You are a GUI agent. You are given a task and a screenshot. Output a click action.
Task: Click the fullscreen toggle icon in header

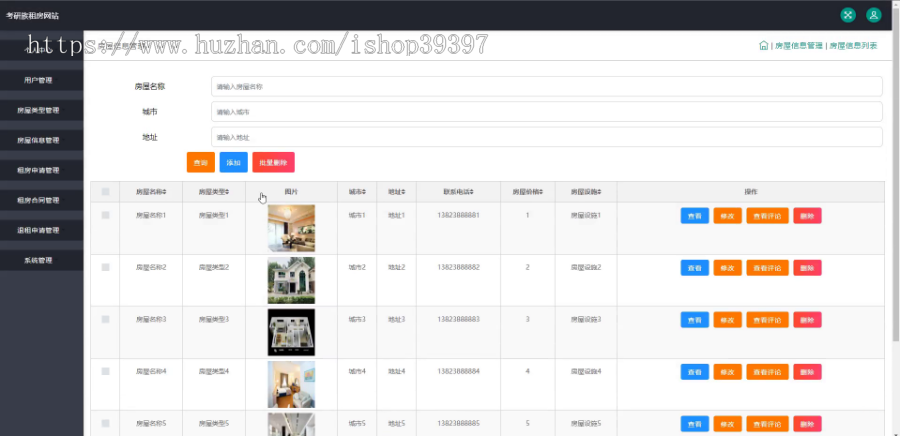click(x=848, y=15)
